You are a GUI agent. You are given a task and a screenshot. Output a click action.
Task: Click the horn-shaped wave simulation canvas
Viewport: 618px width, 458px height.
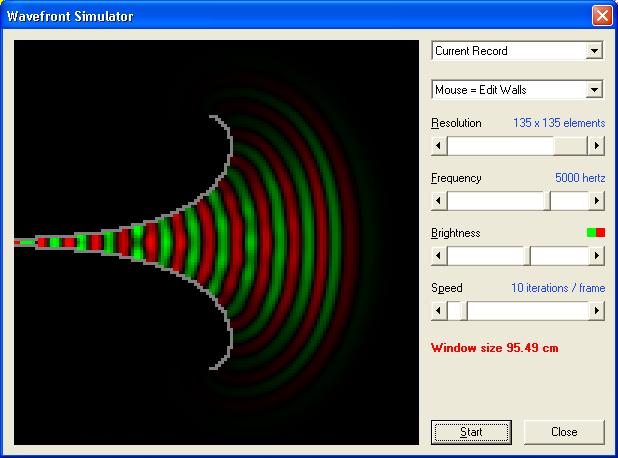tap(216, 242)
